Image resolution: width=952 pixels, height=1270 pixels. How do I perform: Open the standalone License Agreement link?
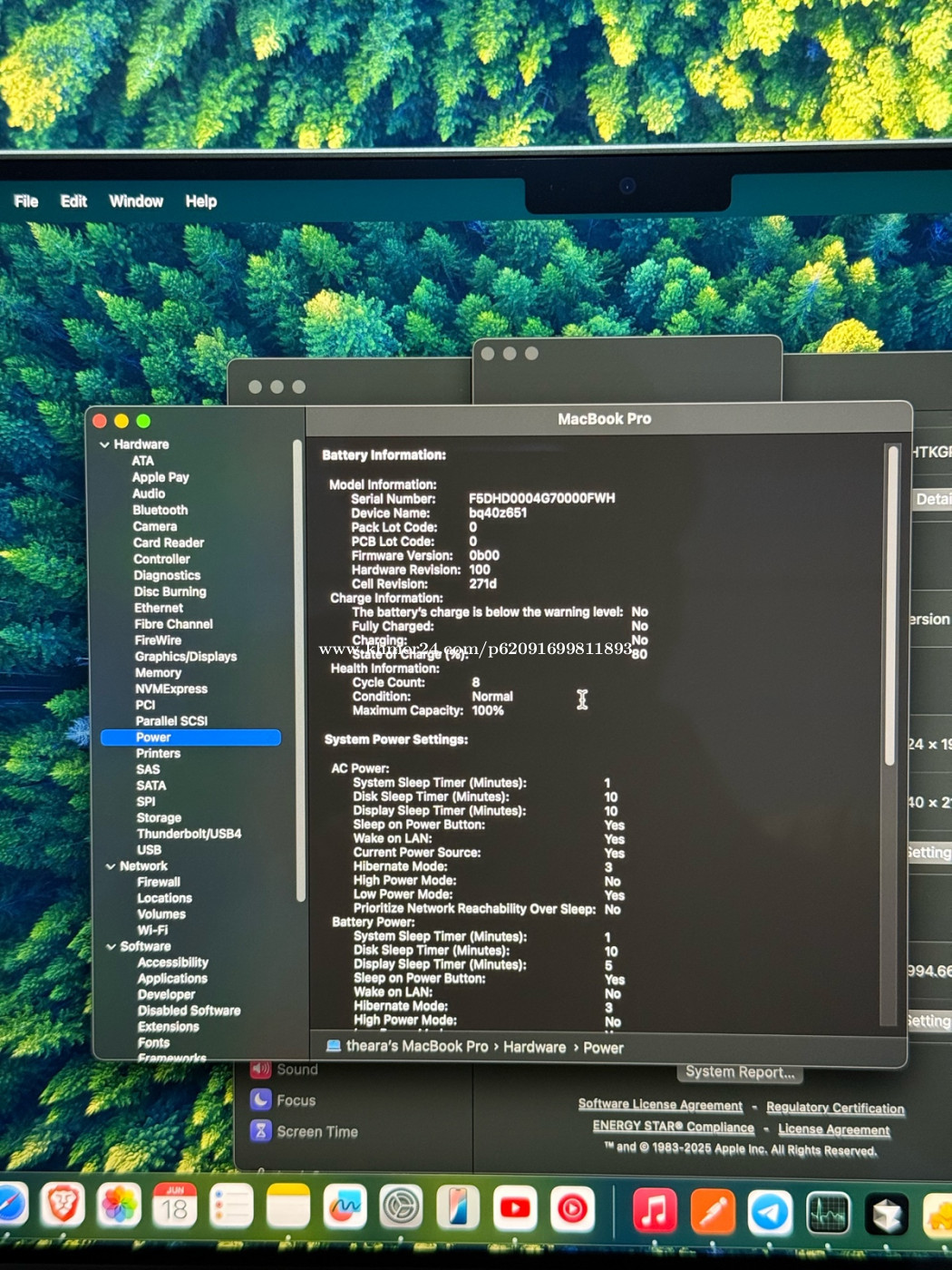tap(833, 1129)
